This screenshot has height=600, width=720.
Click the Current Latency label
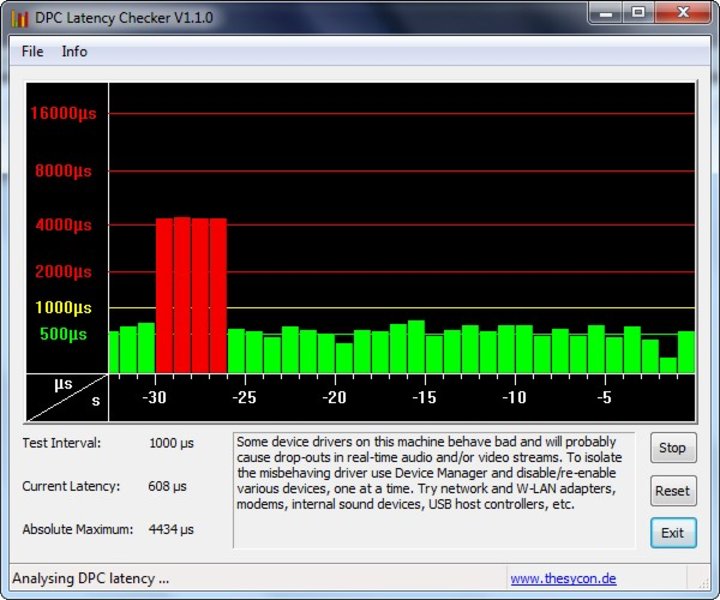click(x=71, y=486)
